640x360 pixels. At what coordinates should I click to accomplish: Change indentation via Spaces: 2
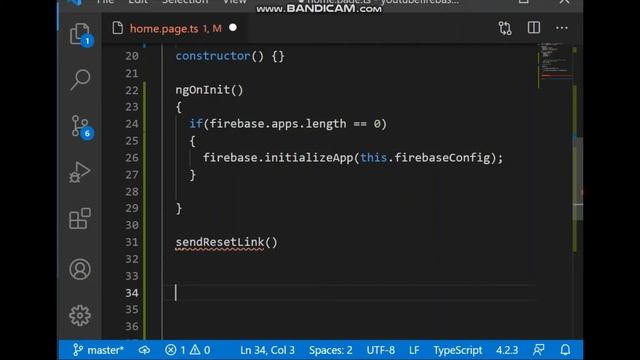point(331,350)
